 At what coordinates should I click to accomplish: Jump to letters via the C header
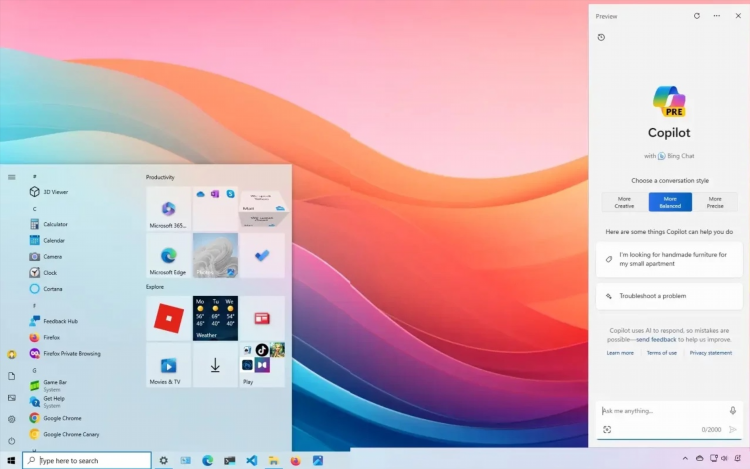(34, 209)
